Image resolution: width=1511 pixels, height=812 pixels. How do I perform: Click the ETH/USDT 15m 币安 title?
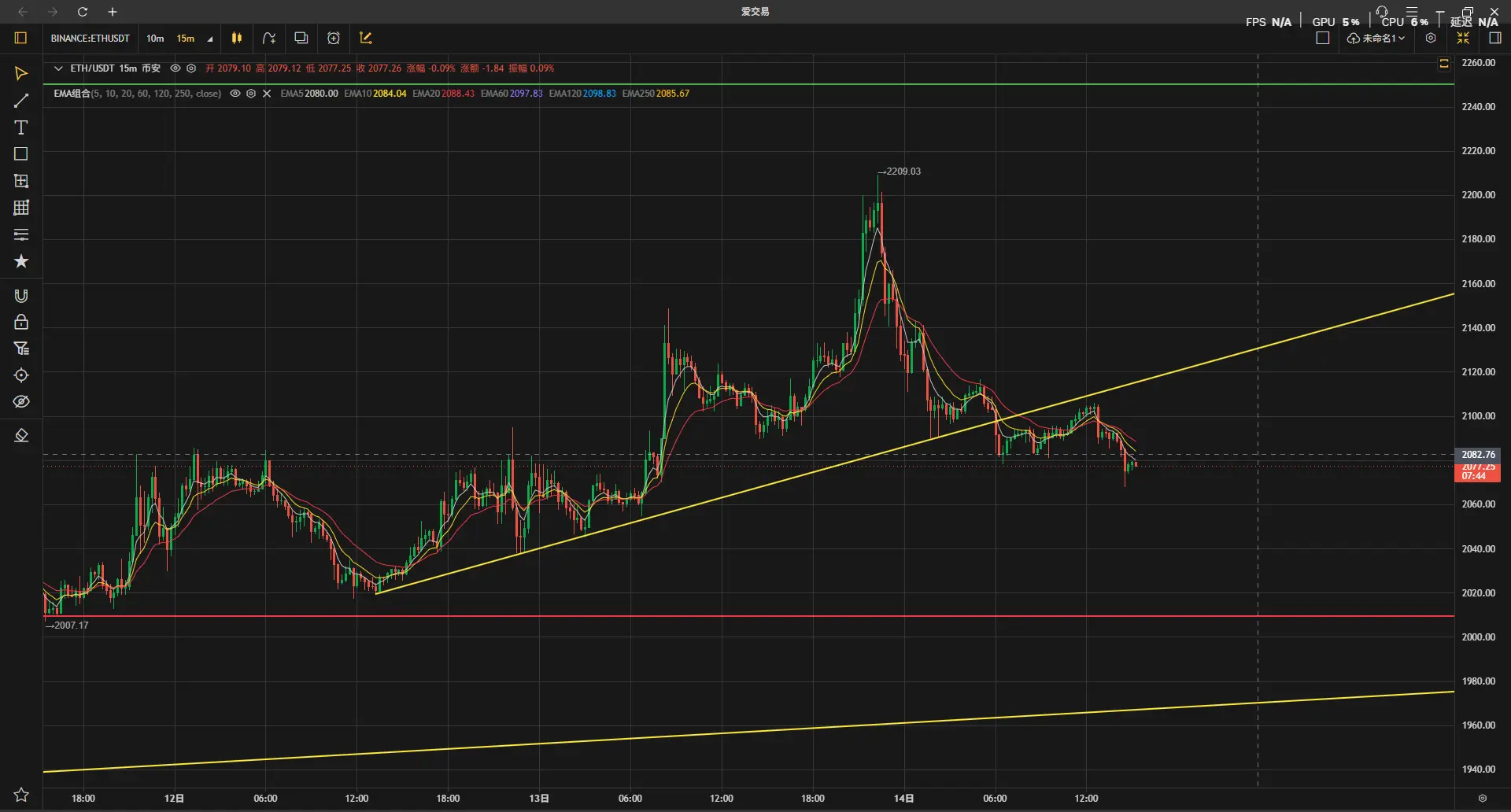coord(115,68)
